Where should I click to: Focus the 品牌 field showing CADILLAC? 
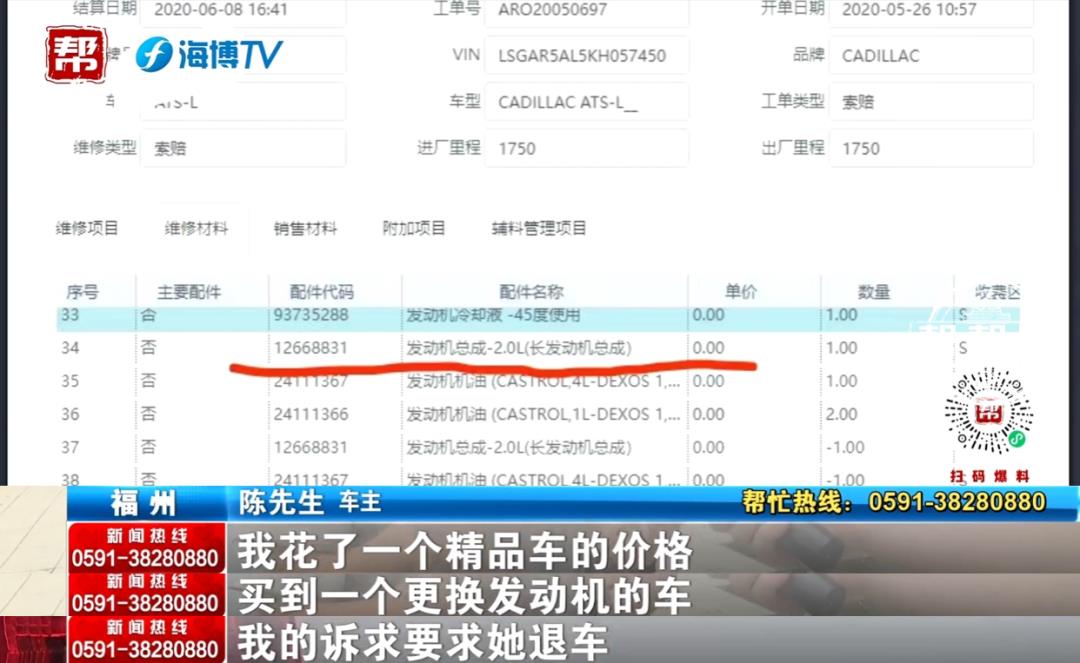point(931,55)
